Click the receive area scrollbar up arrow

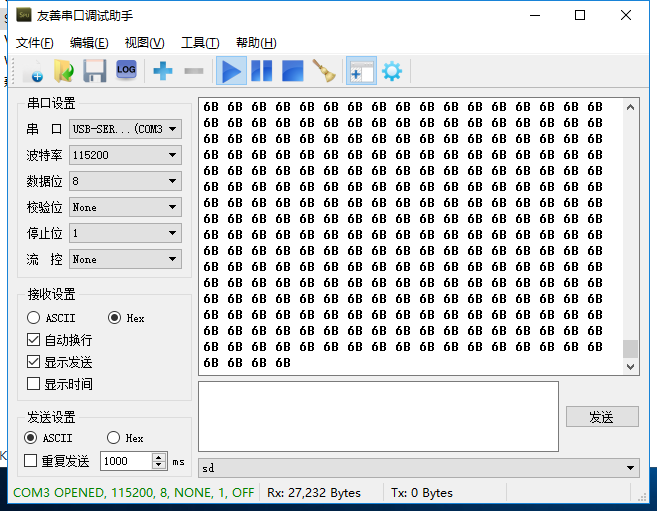click(x=630, y=107)
